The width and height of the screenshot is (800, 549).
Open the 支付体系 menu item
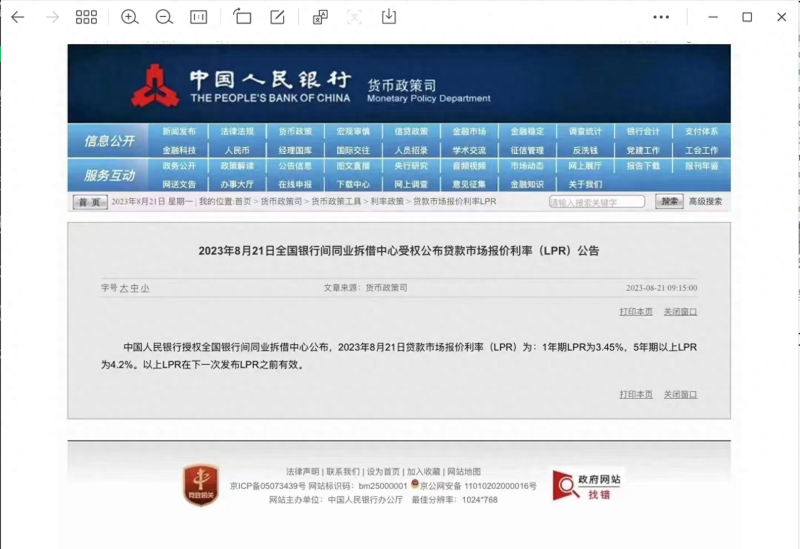(x=702, y=132)
